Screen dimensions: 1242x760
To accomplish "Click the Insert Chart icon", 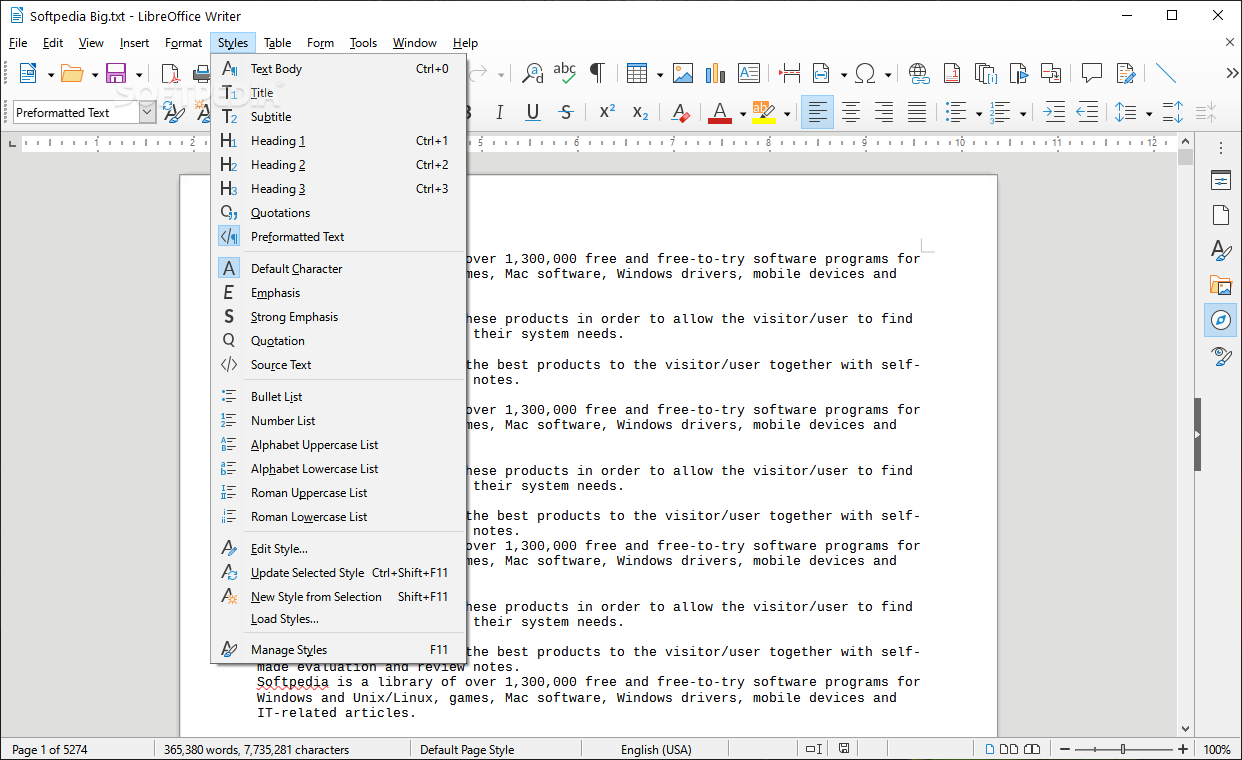I will click(715, 73).
